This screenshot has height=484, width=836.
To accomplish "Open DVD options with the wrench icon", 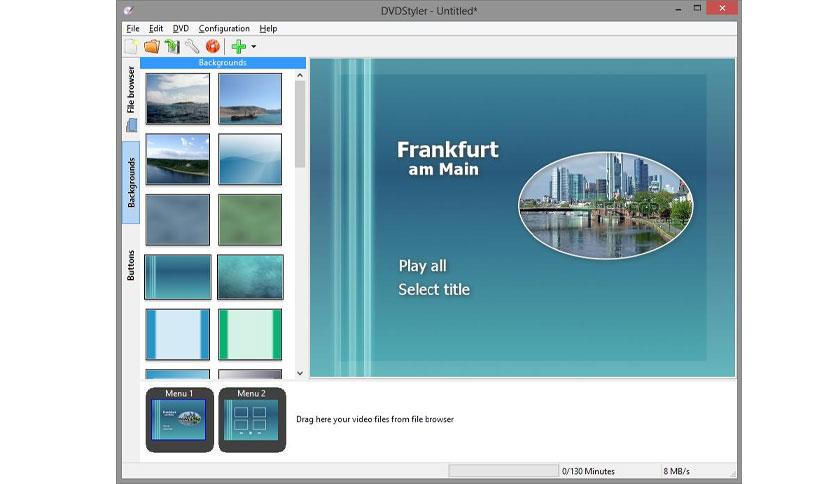I will tap(192, 47).
